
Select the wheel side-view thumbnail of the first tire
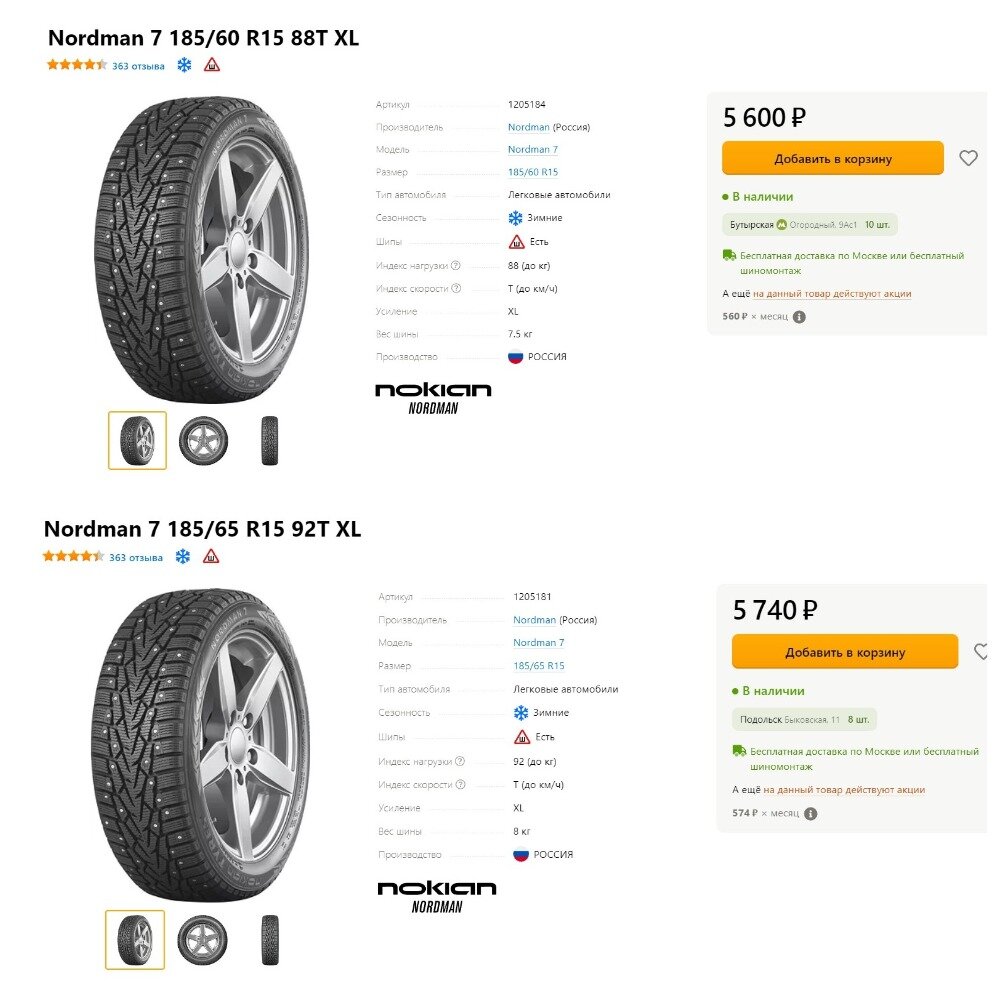203,440
